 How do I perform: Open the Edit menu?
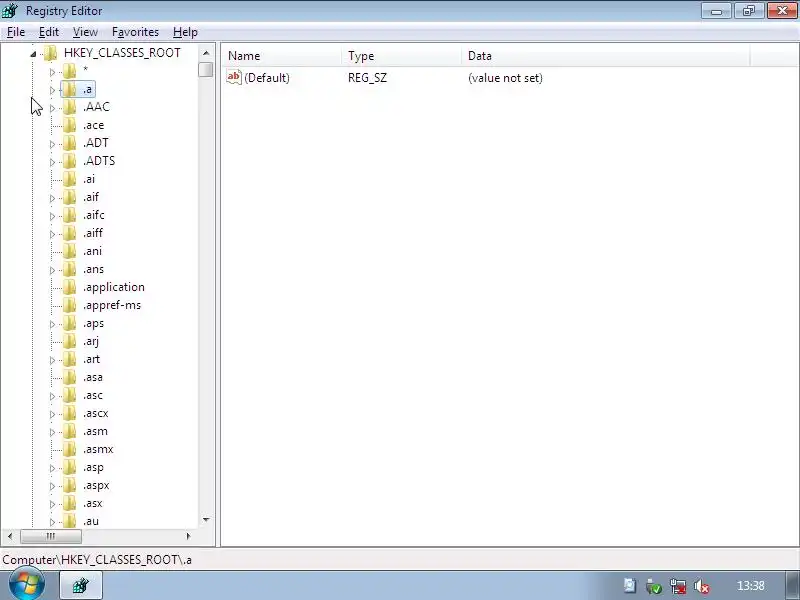pyautogui.click(x=48, y=32)
